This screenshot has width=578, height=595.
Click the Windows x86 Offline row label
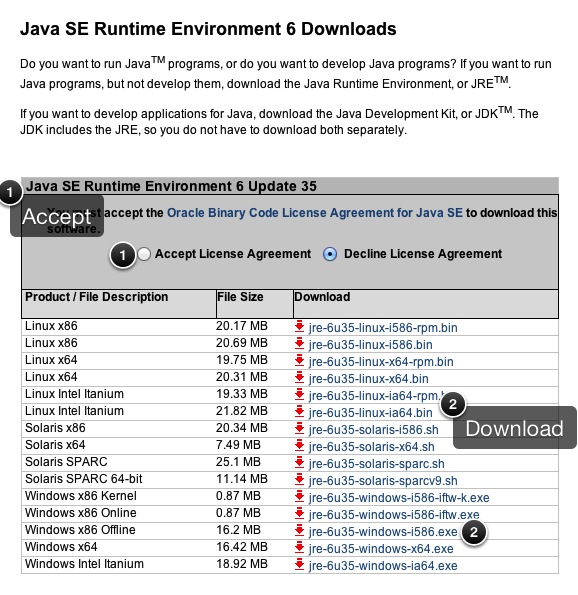(80, 530)
